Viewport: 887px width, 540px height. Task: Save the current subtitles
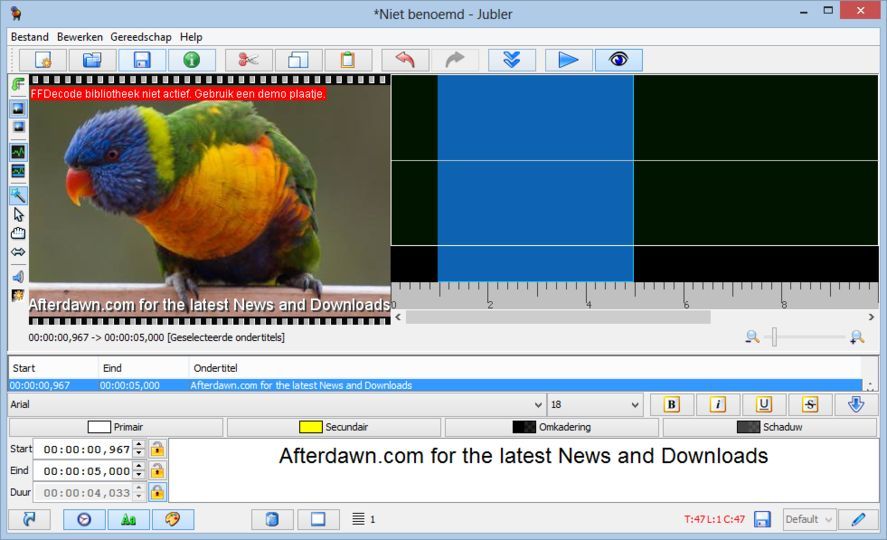142,60
